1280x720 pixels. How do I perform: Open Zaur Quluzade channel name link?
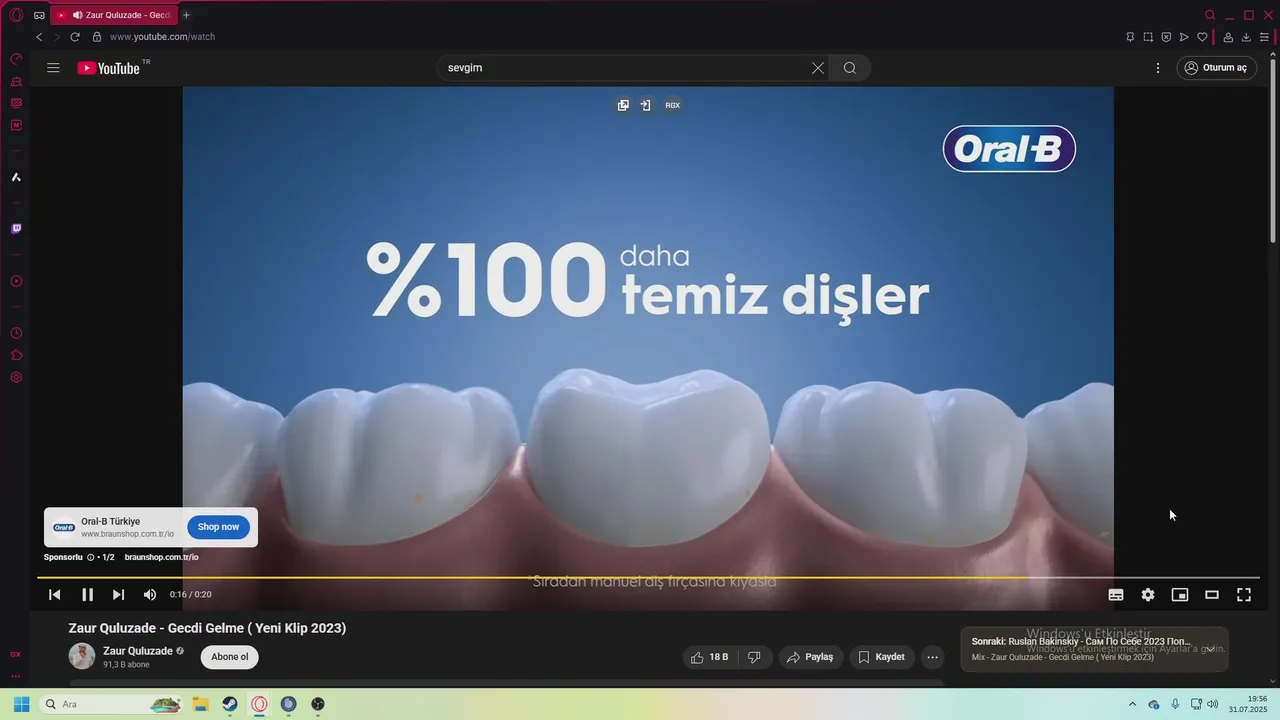[x=138, y=651]
